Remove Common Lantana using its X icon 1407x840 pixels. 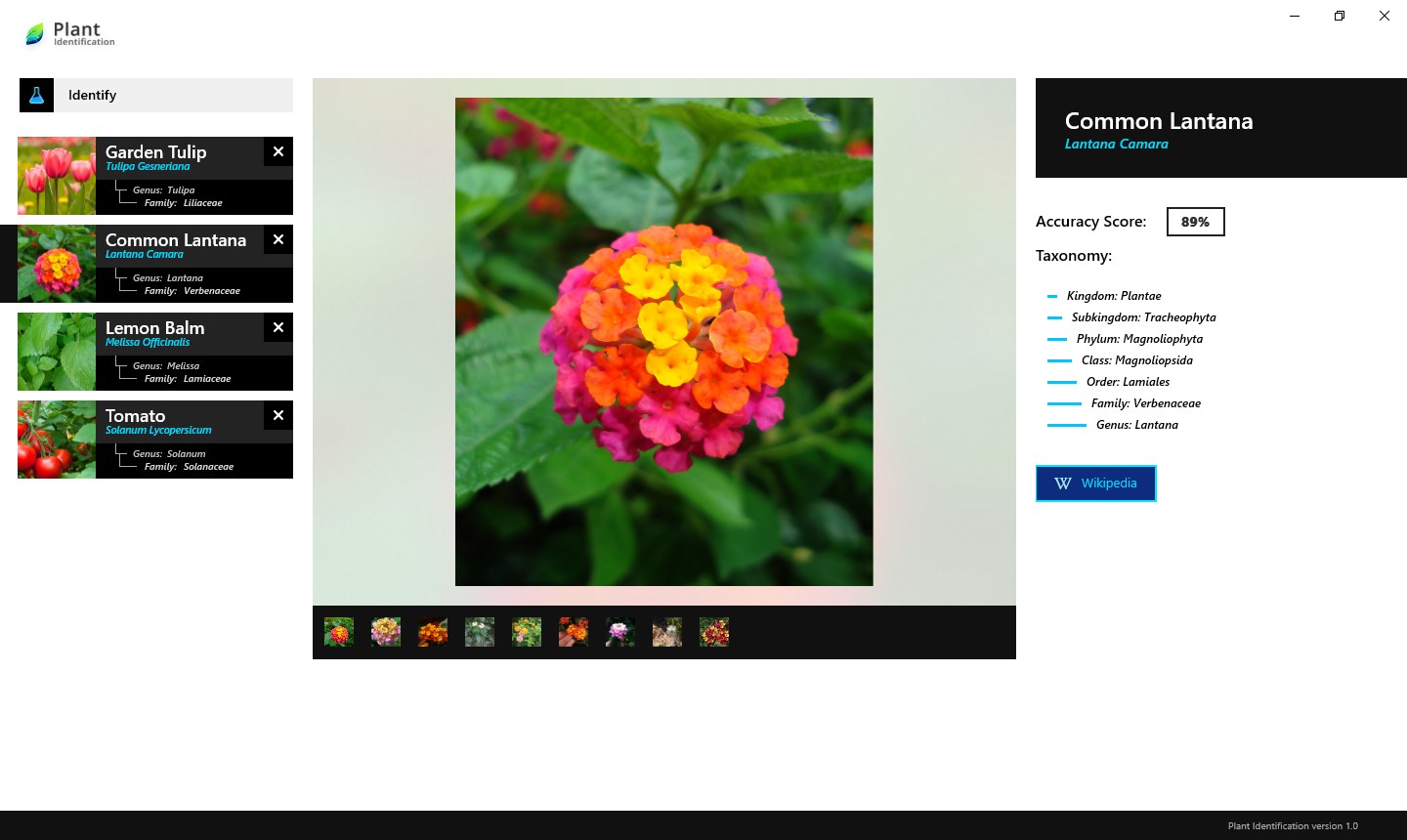[277, 239]
